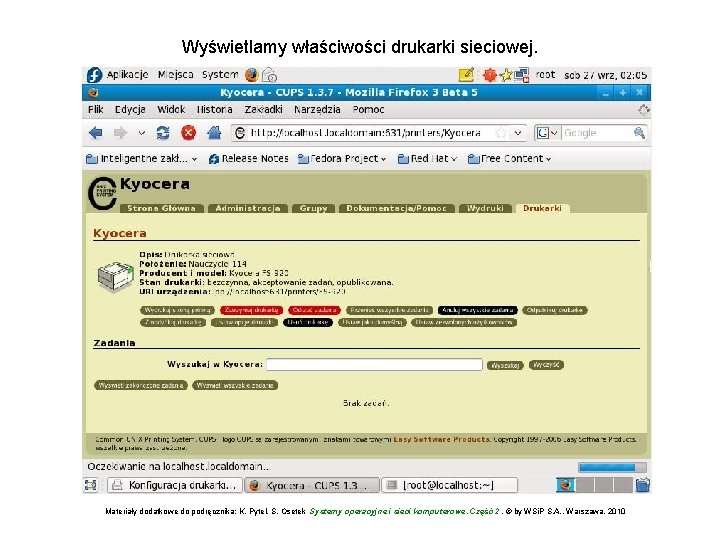Click the show desktop icon in the bottom panel
Viewport: 720px width, 540px height.
point(91,485)
